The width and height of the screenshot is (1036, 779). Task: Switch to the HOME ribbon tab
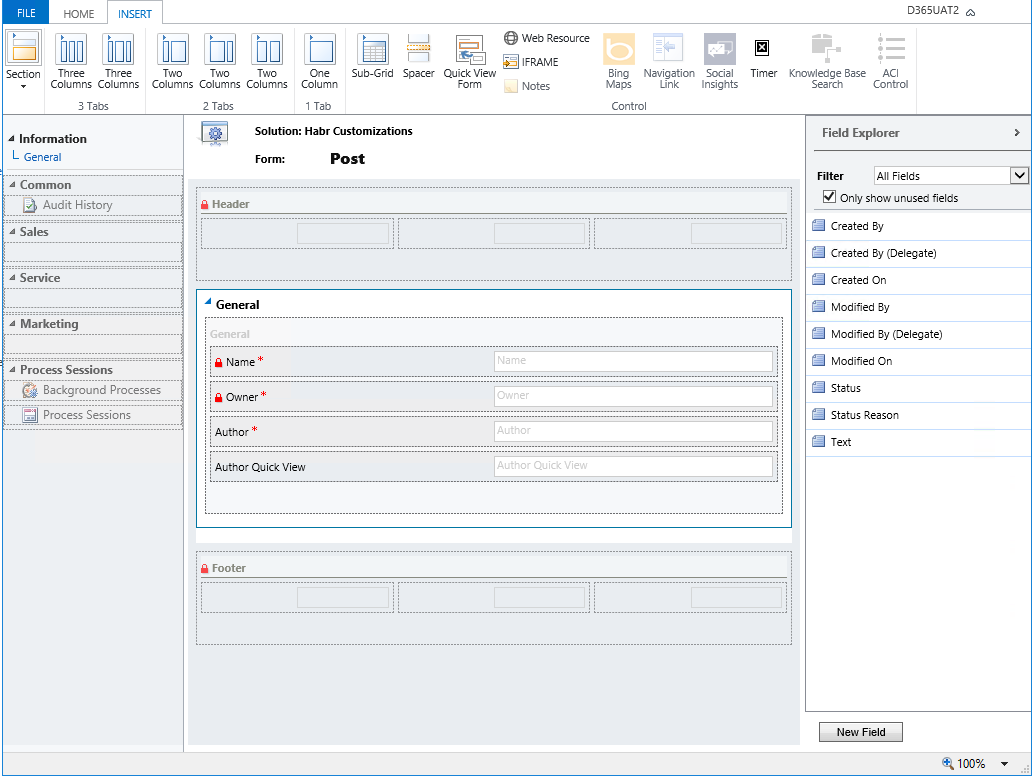(x=78, y=13)
